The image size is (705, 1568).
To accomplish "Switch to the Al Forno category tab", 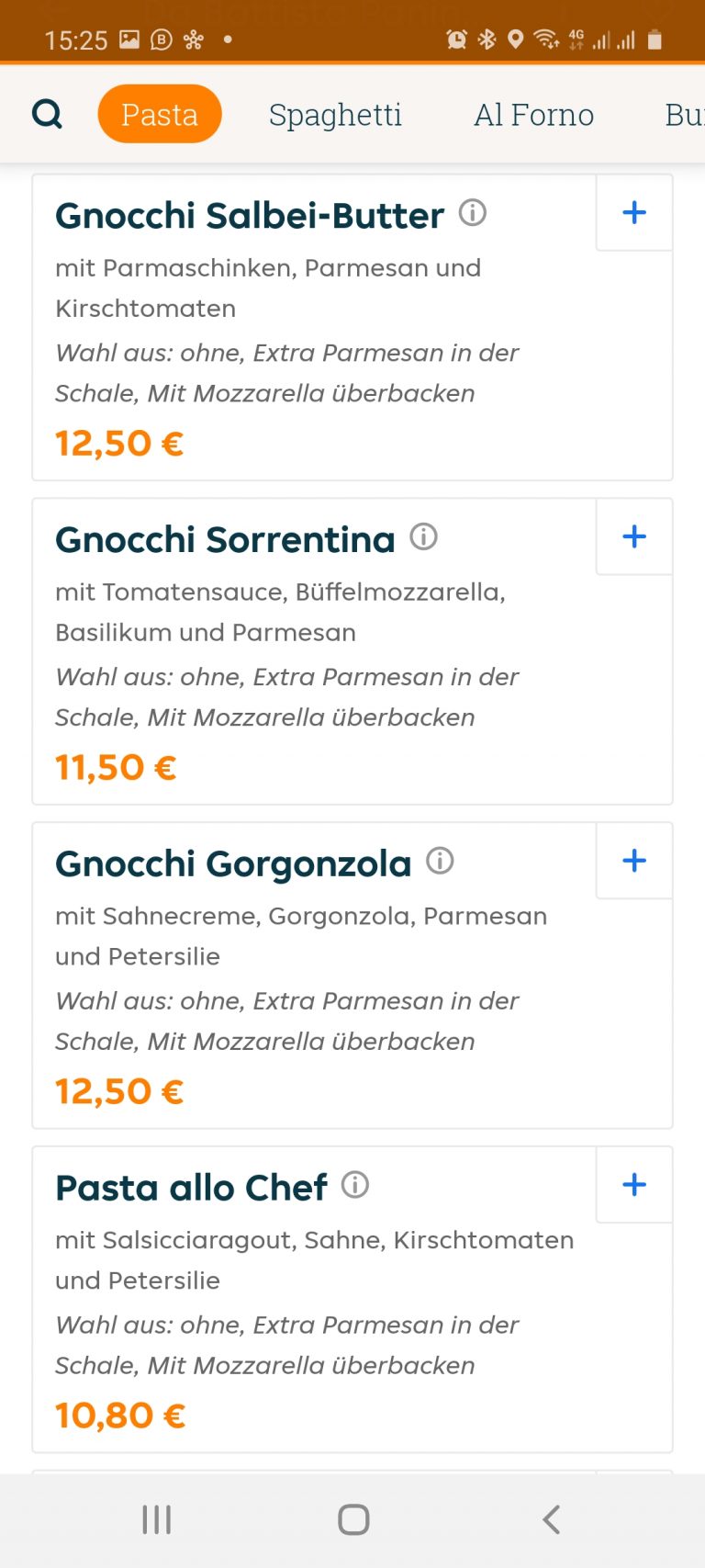I will point(533,115).
